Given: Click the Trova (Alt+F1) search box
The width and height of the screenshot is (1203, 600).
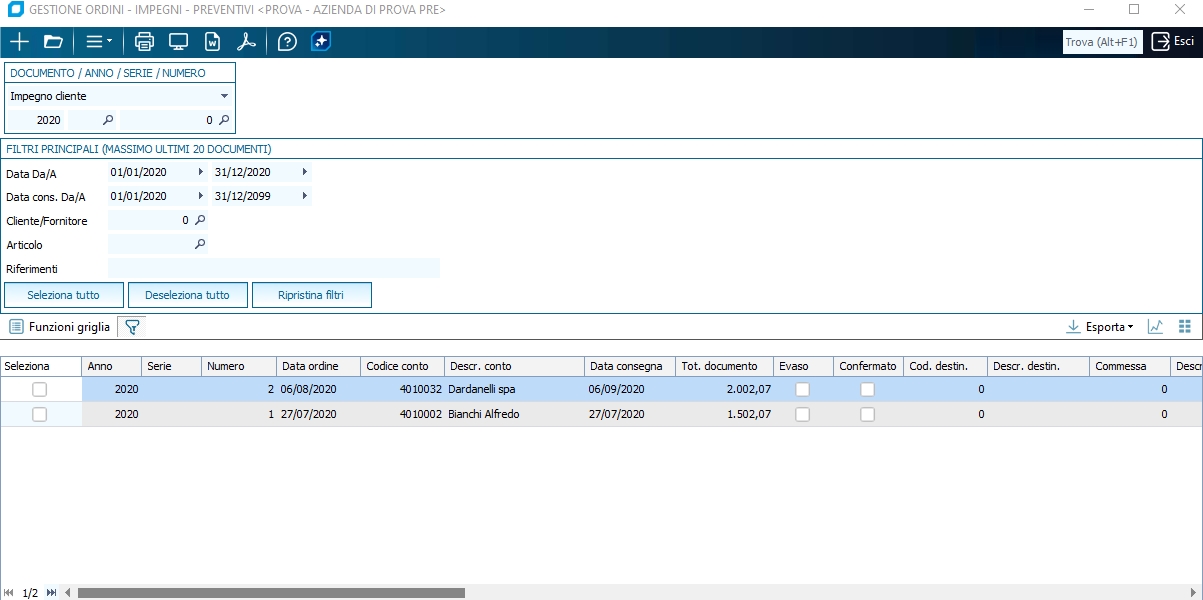Looking at the screenshot, I should [1102, 42].
